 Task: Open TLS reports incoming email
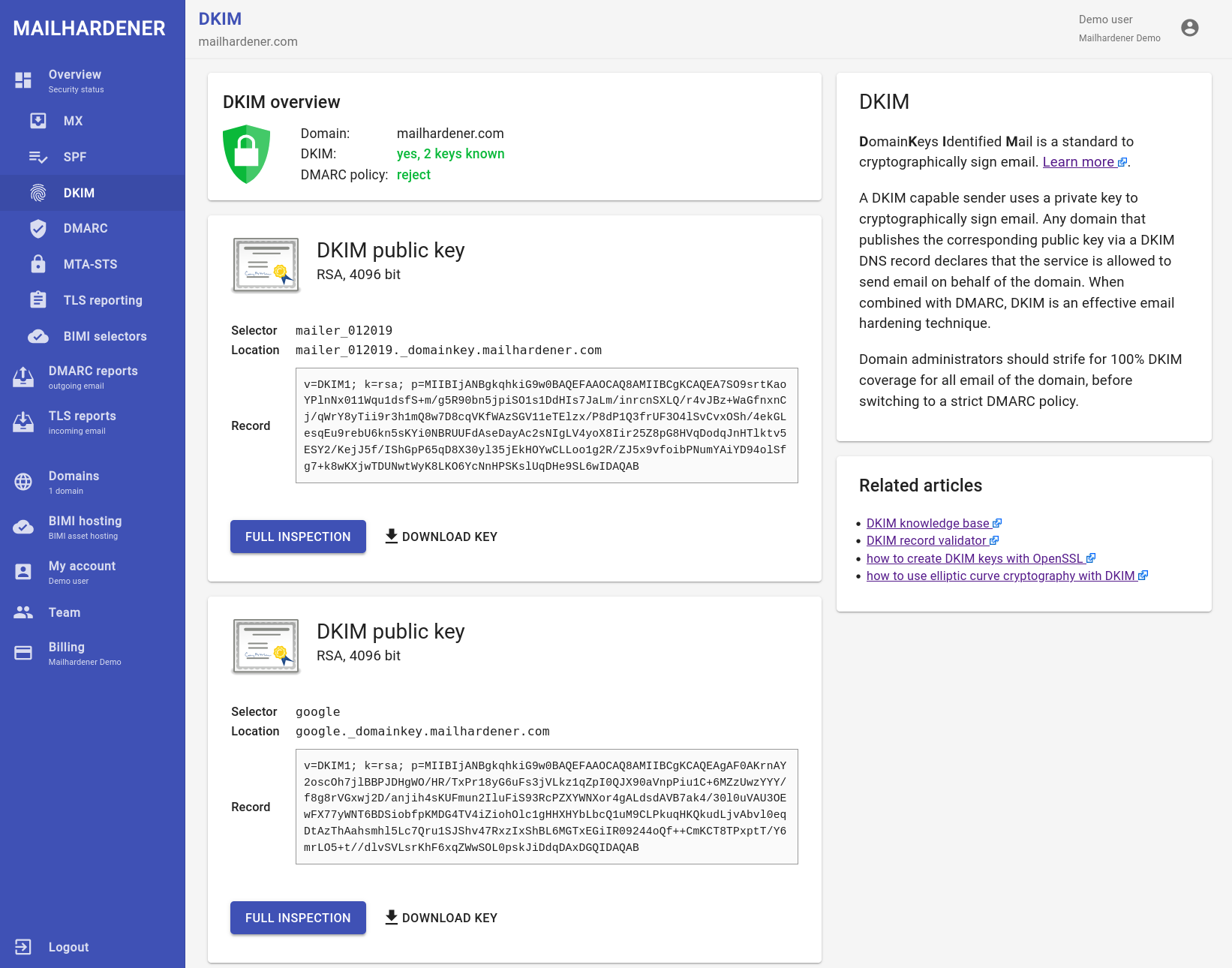point(82,422)
